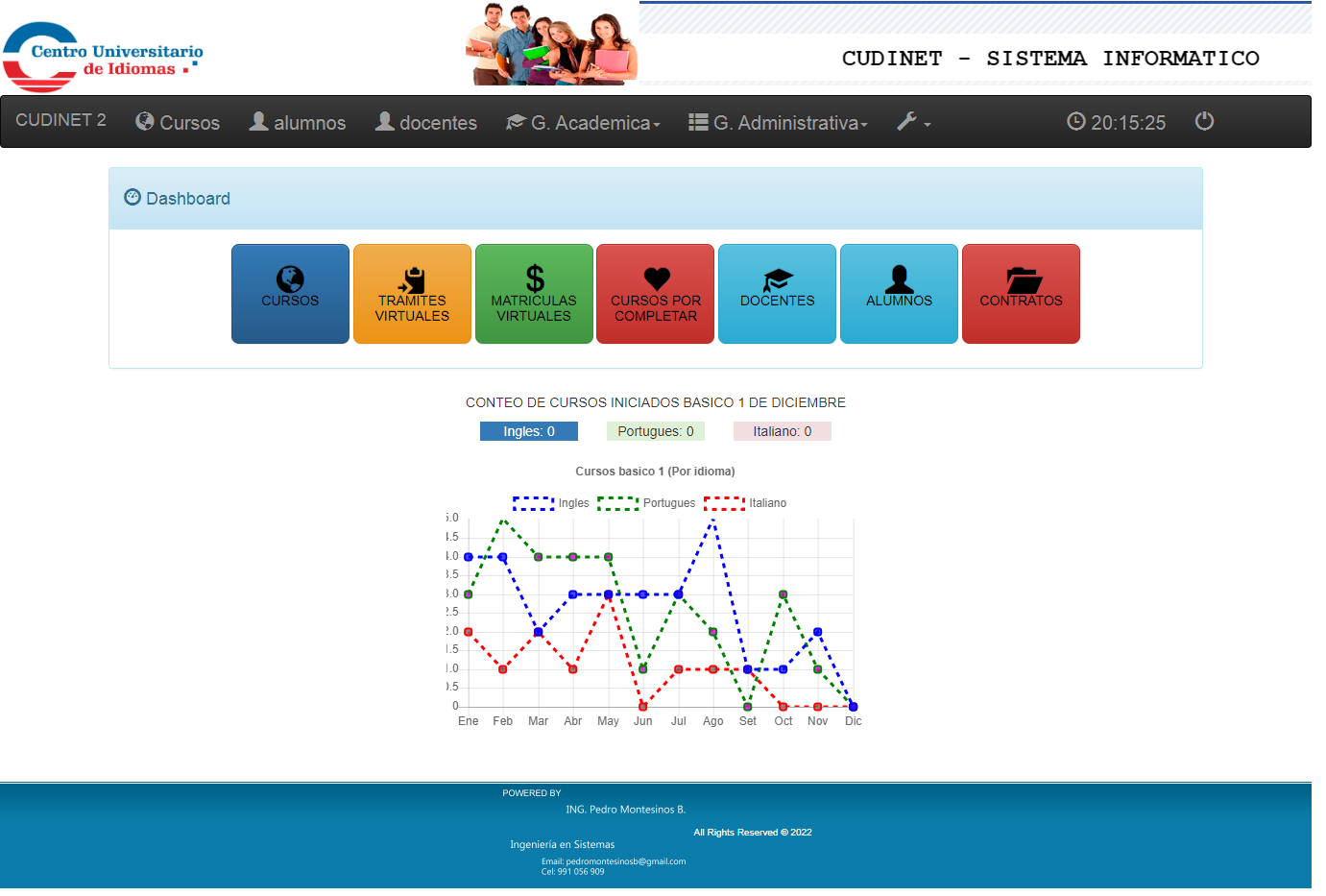The image size is (1326, 896).
Task: Click the Ingles: 0 count badge
Action: click(x=528, y=431)
